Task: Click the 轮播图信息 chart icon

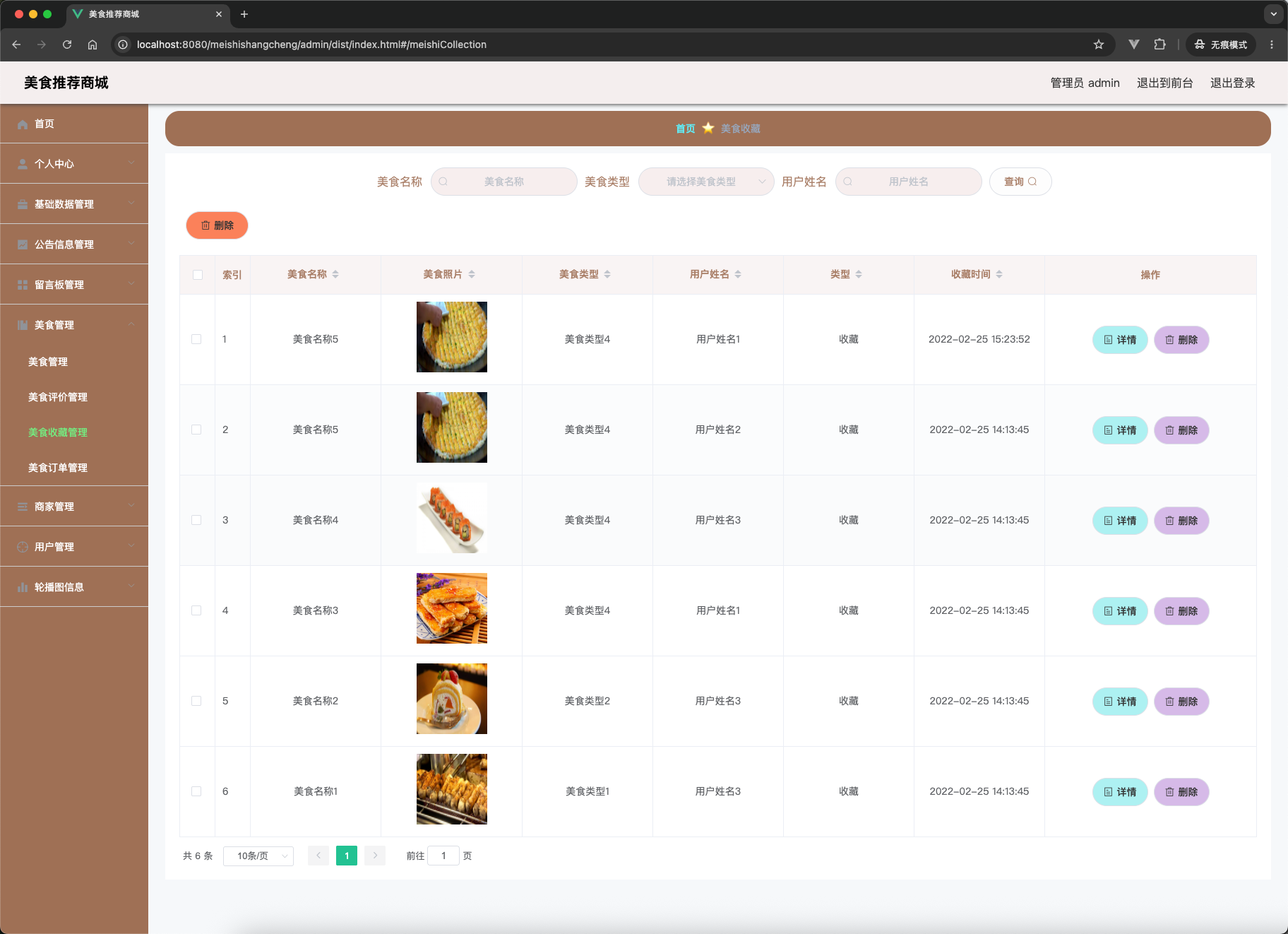Action: click(x=23, y=587)
